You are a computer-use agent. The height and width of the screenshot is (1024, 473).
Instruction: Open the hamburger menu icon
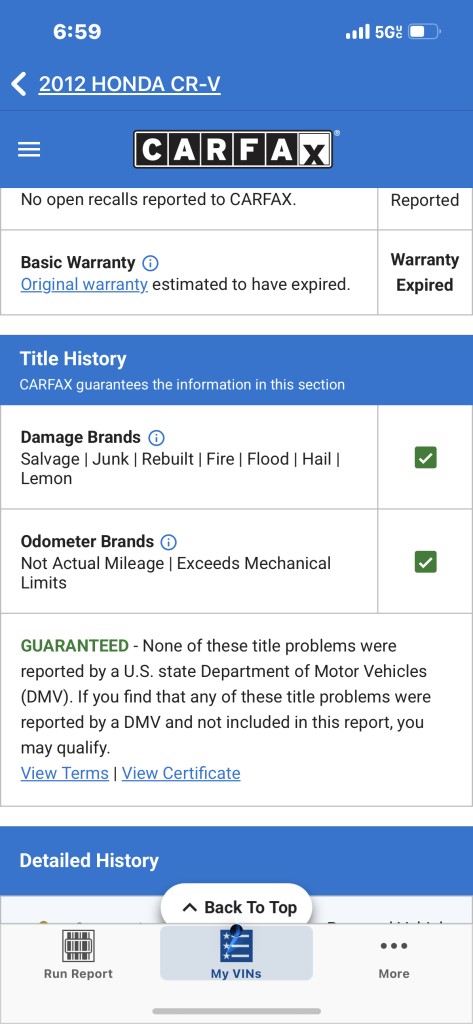coord(29,150)
